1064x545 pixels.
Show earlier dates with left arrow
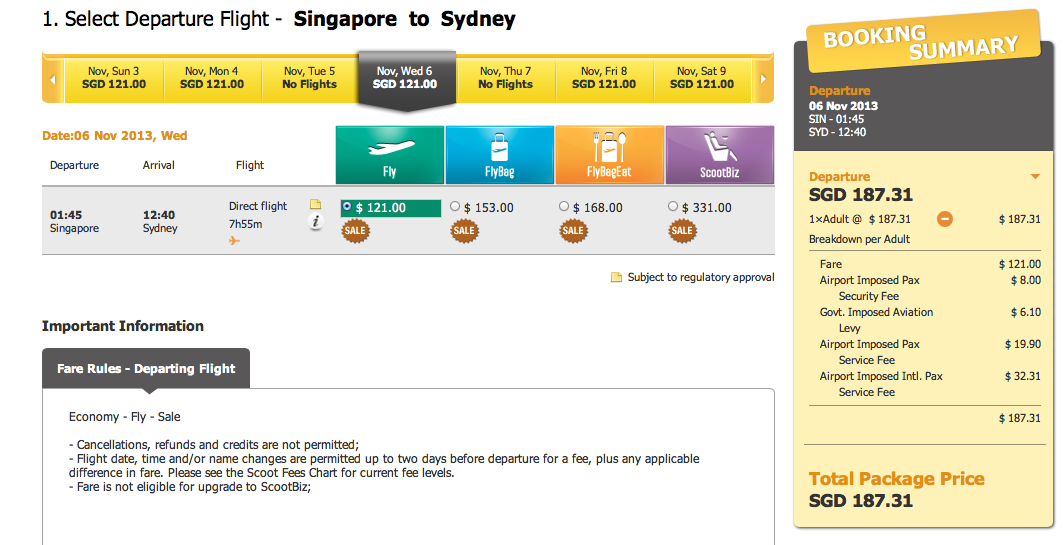click(53, 79)
